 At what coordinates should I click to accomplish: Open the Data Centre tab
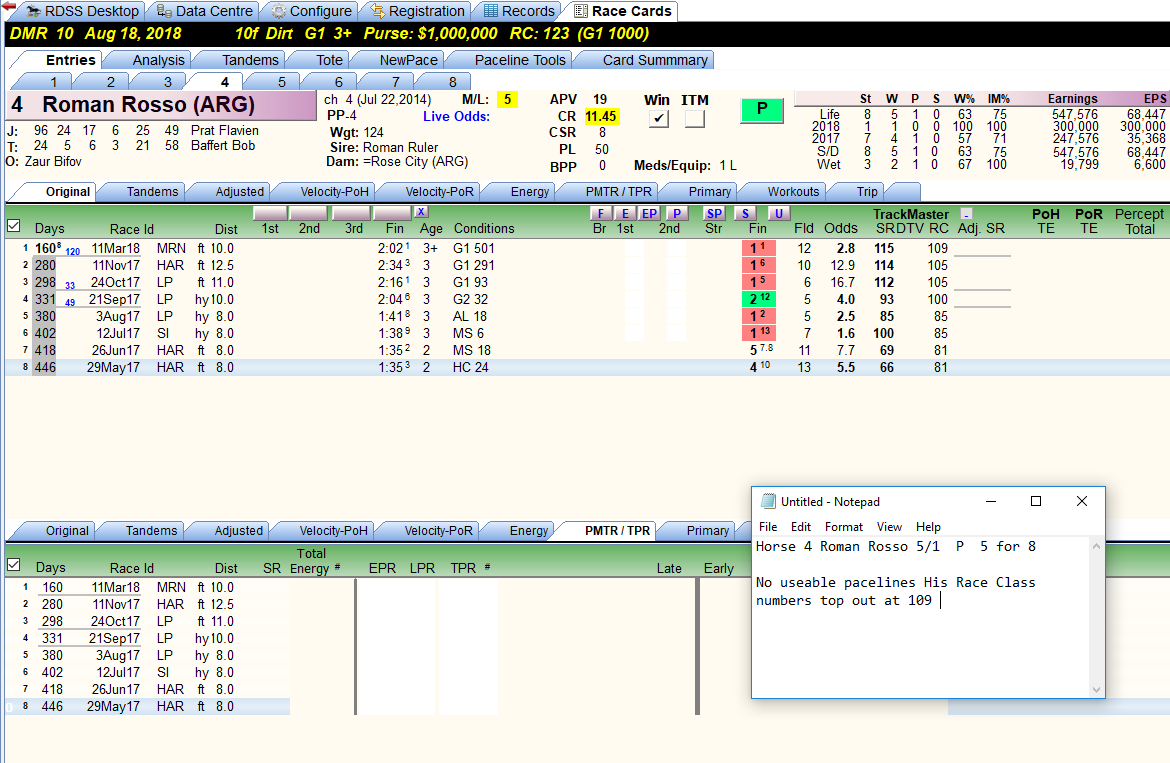[x=205, y=11]
